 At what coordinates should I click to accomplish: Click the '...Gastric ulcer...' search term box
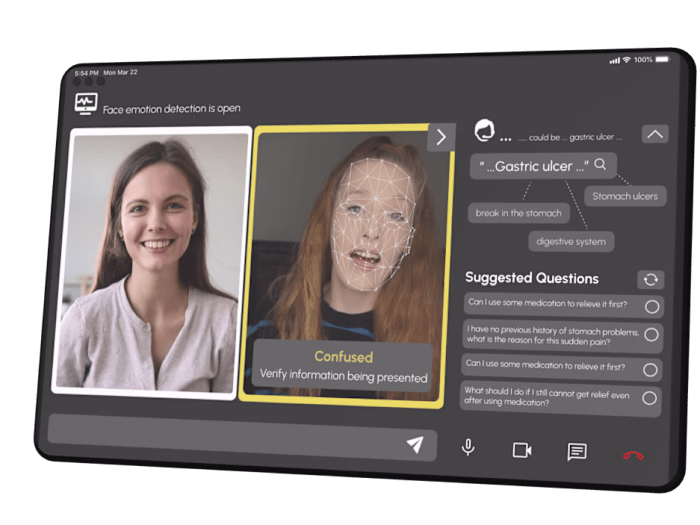point(543,166)
